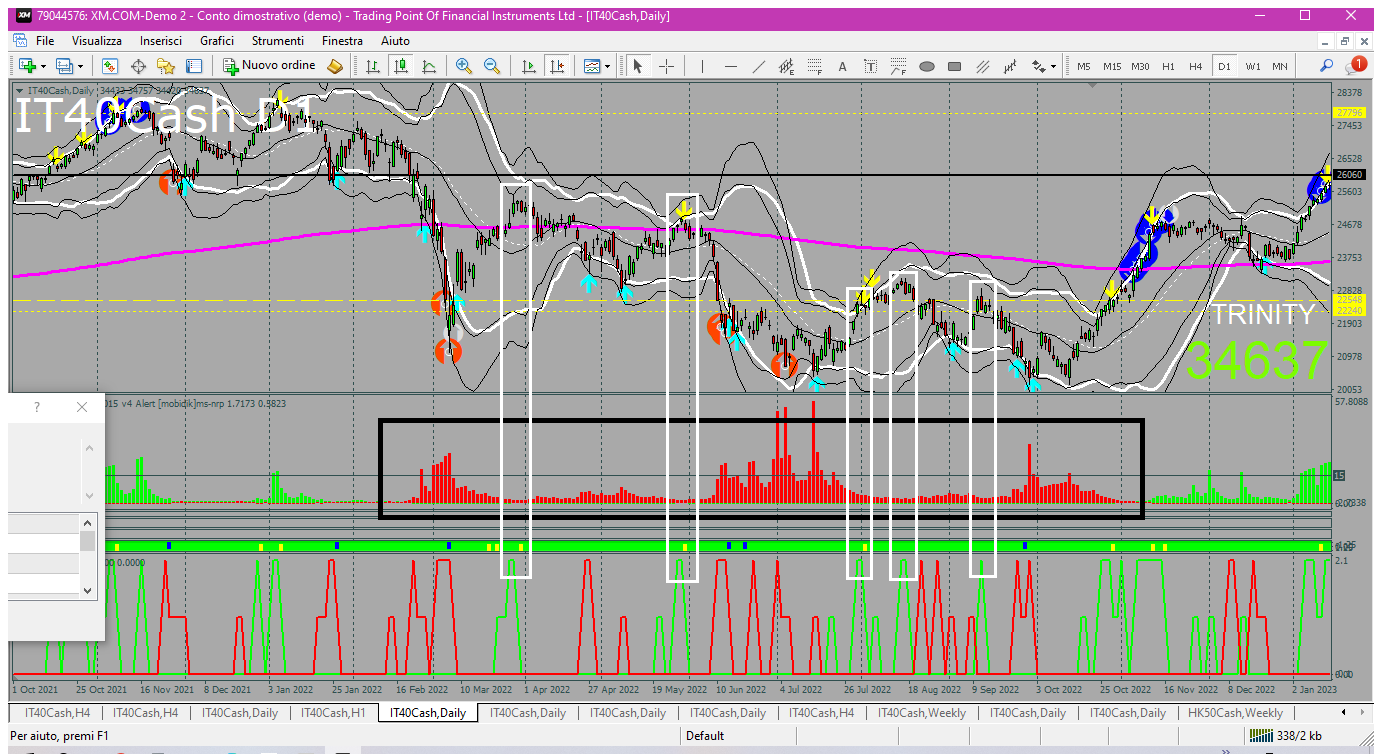Switch to the IT40Cash,Weekly chart tab
Image resolution: width=1382 pixels, height=754 pixels.
(x=922, y=713)
